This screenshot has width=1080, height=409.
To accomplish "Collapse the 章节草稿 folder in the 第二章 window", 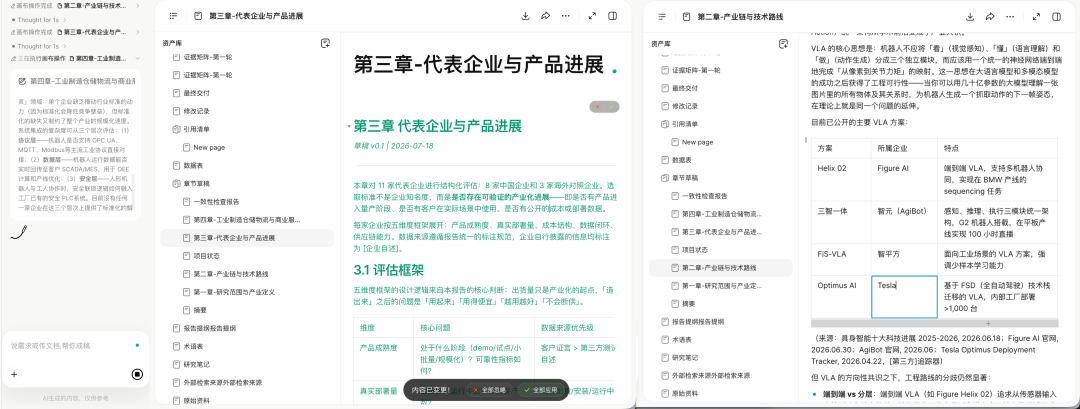I will [665, 178].
